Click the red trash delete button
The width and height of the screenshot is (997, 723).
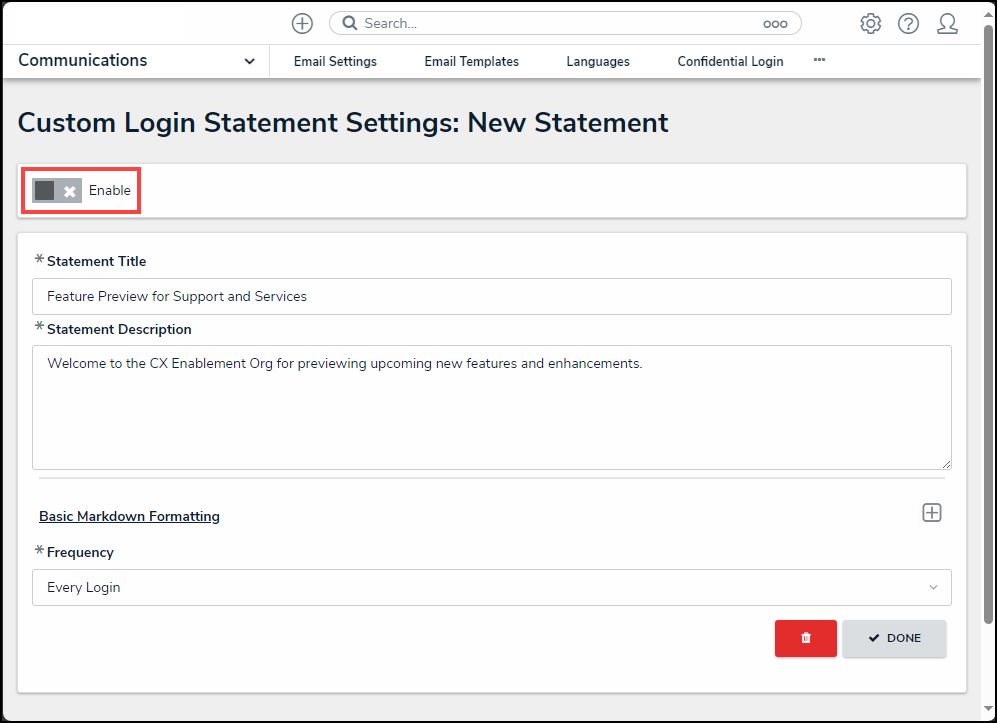[x=805, y=638]
